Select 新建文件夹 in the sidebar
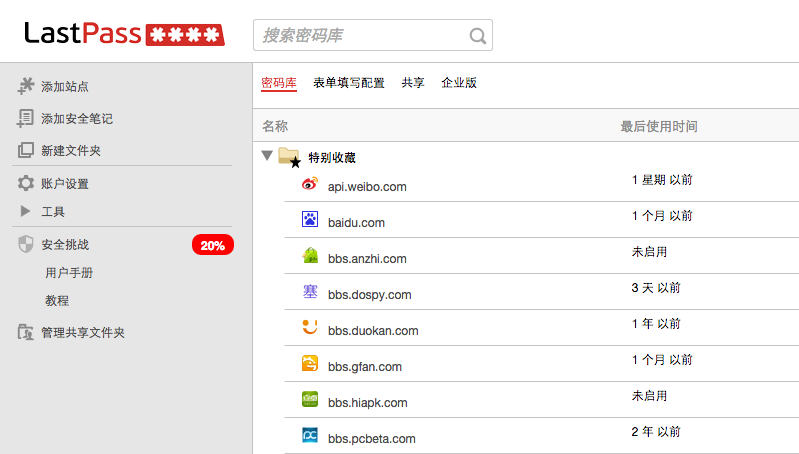The width and height of the screenshot is (799, 454). [x=71, y=151]
